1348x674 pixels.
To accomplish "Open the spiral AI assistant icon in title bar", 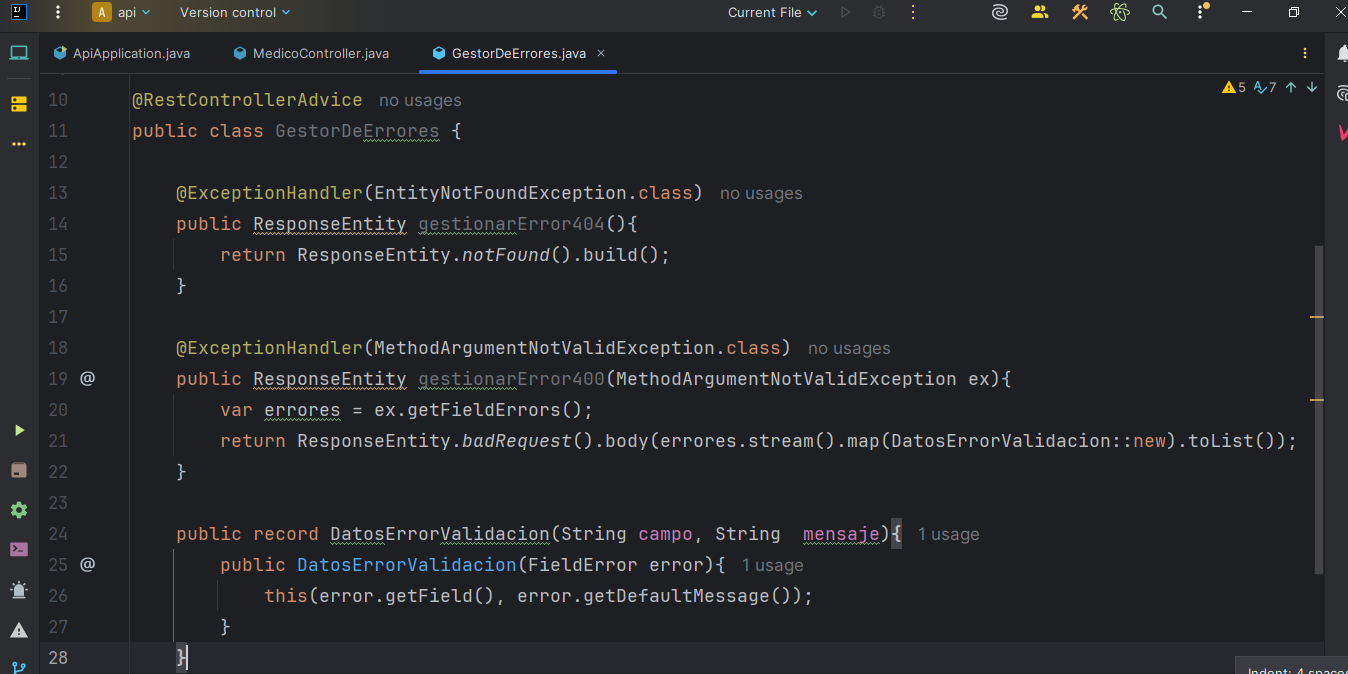I will coord(999,13).
